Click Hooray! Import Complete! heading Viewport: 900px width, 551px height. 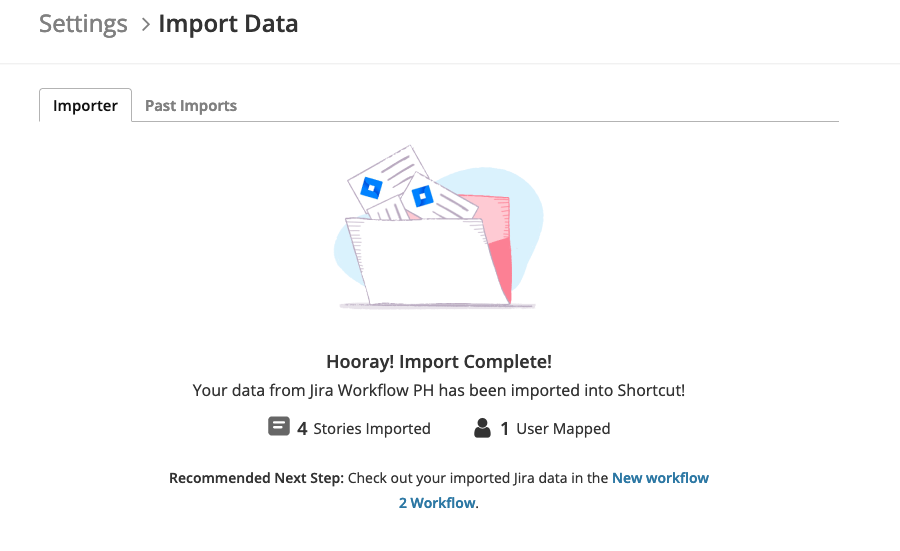tap(439, 362)
